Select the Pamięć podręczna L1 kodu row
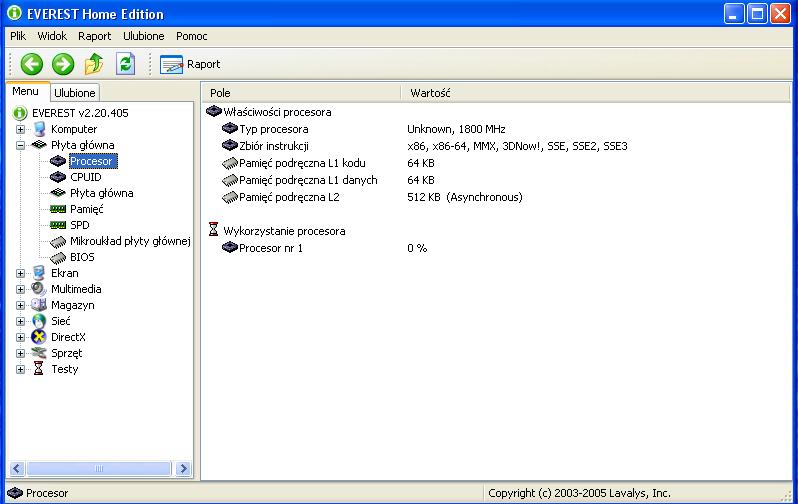798x504 pixels. (496, 163)
